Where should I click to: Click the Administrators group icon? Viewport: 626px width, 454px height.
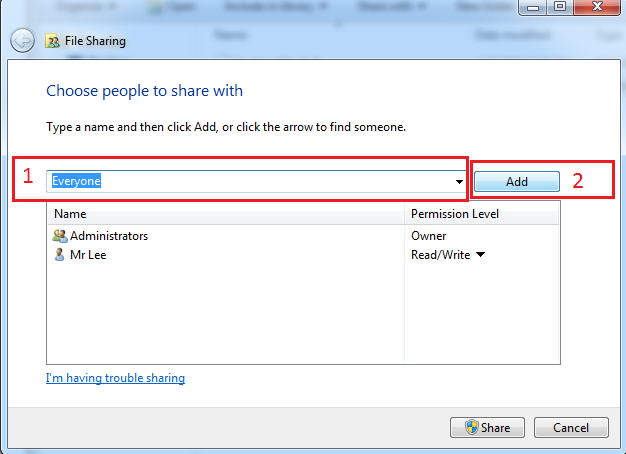60,236
